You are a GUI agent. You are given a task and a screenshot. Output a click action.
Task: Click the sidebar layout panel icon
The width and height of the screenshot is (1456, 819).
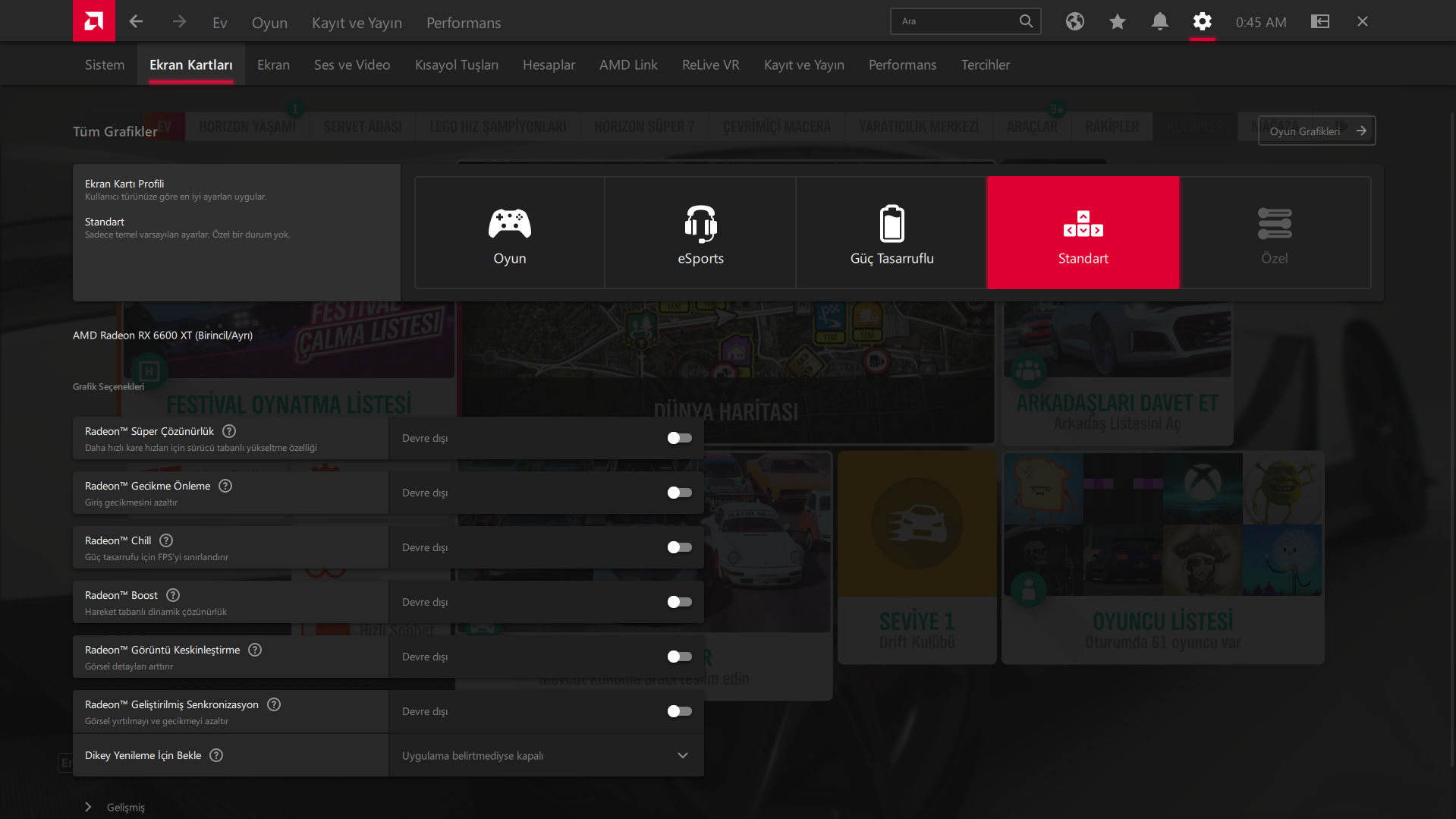click(1320, 21)
